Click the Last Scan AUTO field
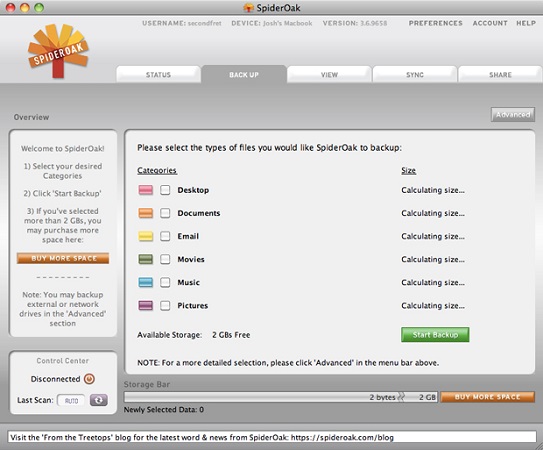543x450 pixels. [71, 400]
